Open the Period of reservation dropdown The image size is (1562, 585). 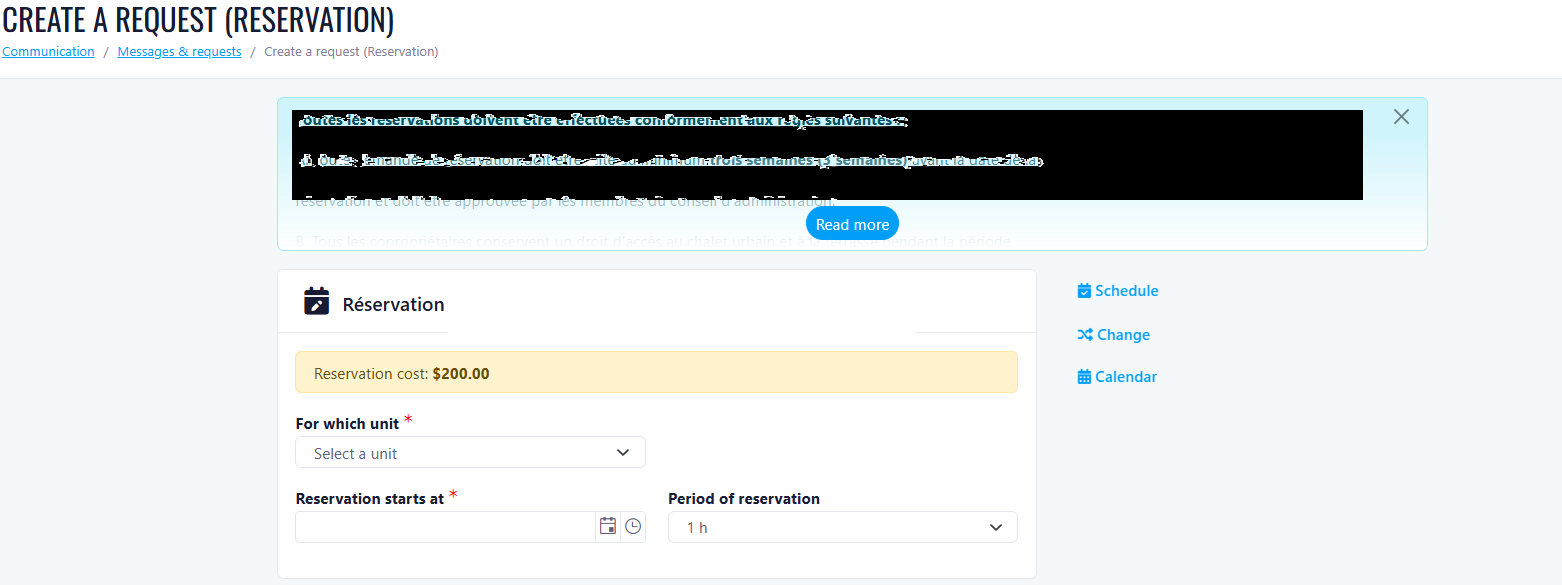842,527
